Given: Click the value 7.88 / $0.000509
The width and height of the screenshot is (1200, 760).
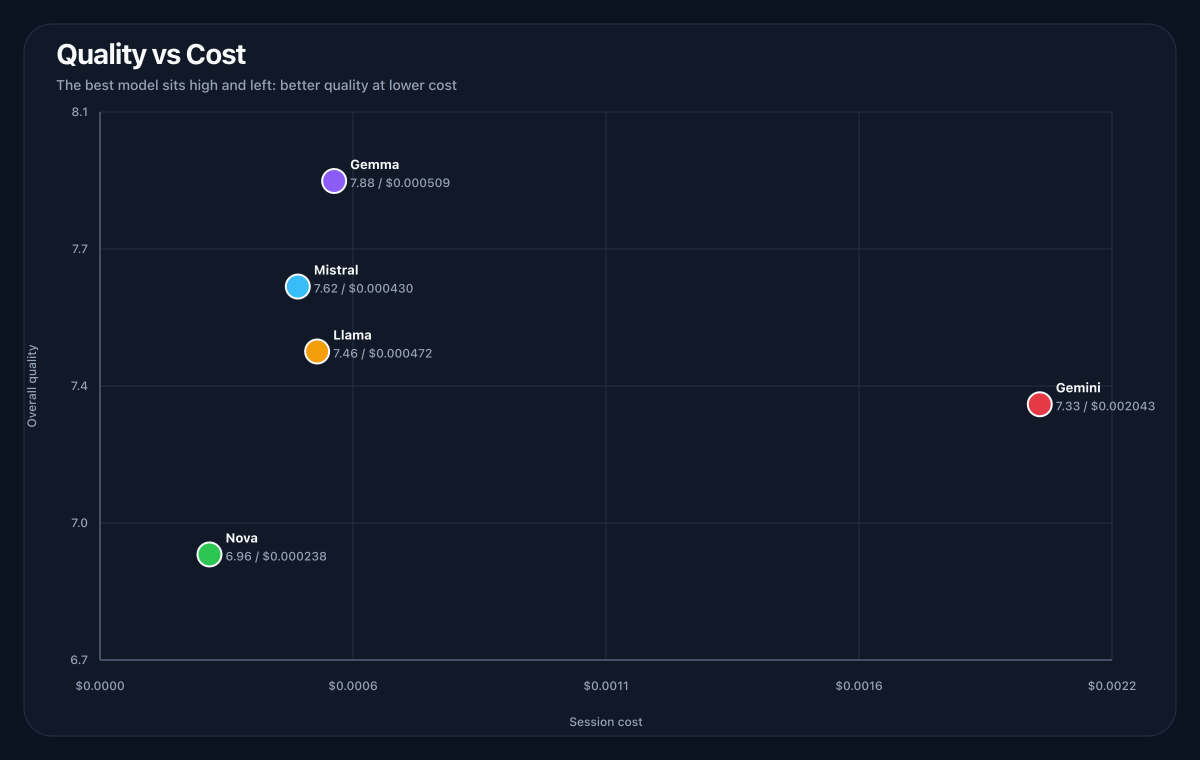Looking at the screenshot, I should point(400,183).
